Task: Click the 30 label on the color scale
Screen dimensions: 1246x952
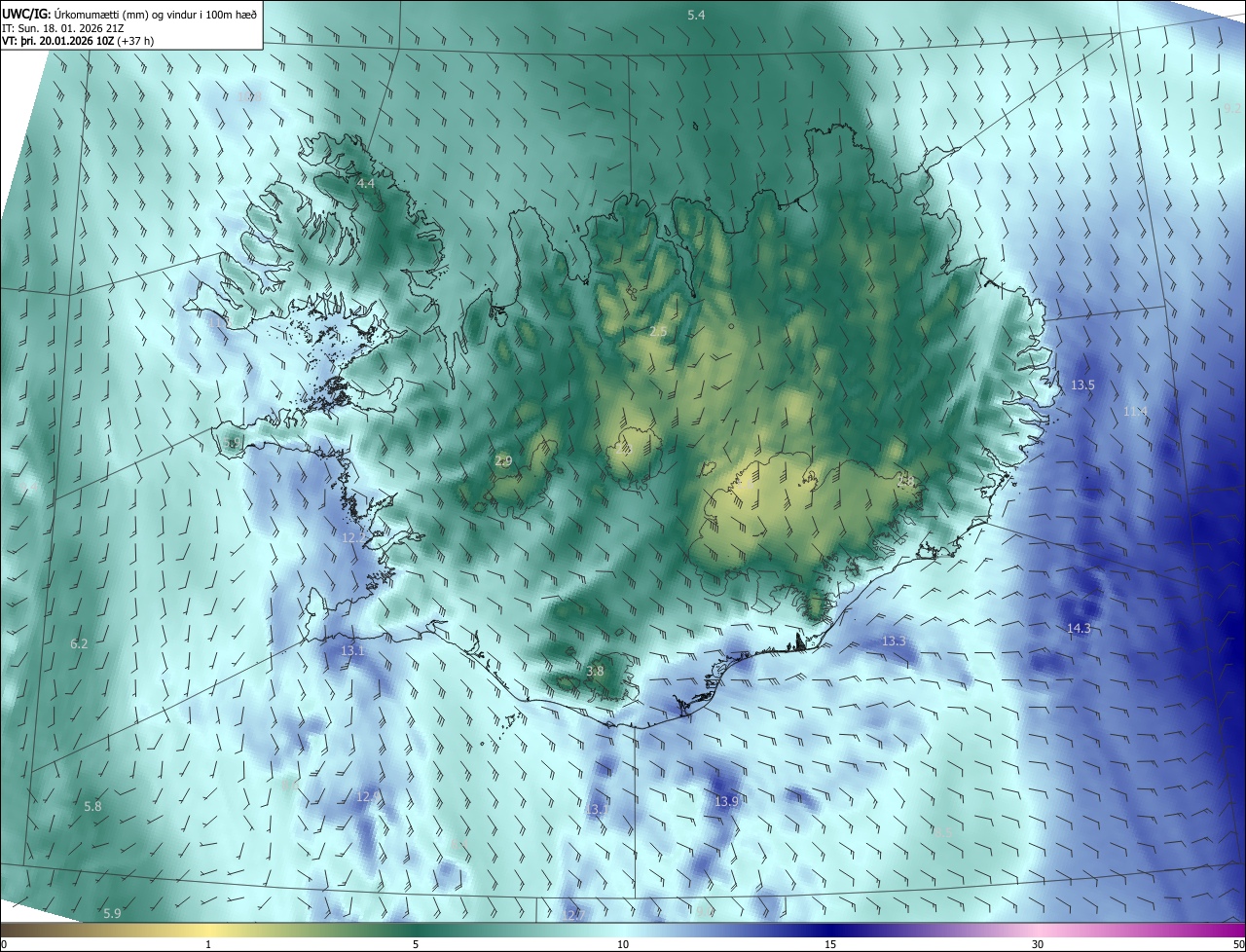Action: click(1038, 944)
